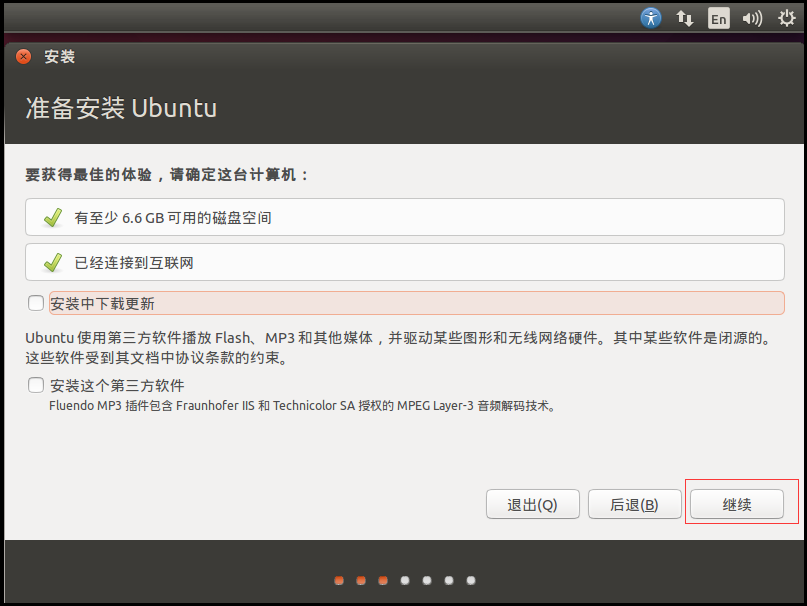Open the En keyboard input indicator
This screenshot has width=807, height=606.
click(718, 19)
